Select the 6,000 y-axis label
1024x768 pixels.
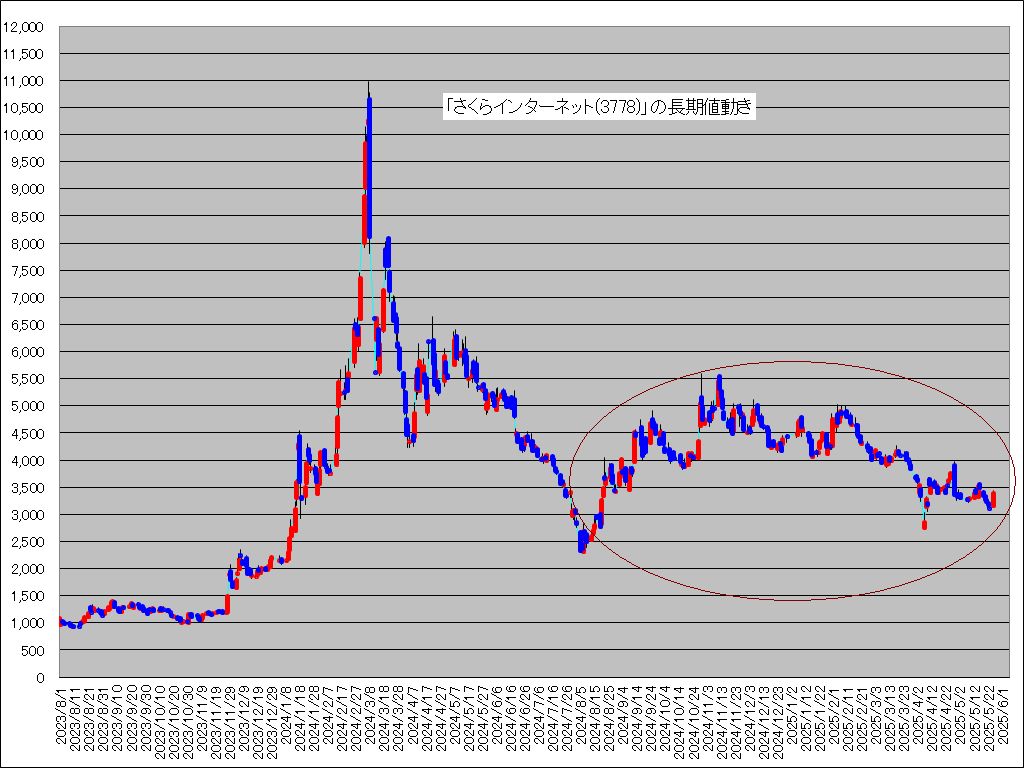click(x=26, y=352)
